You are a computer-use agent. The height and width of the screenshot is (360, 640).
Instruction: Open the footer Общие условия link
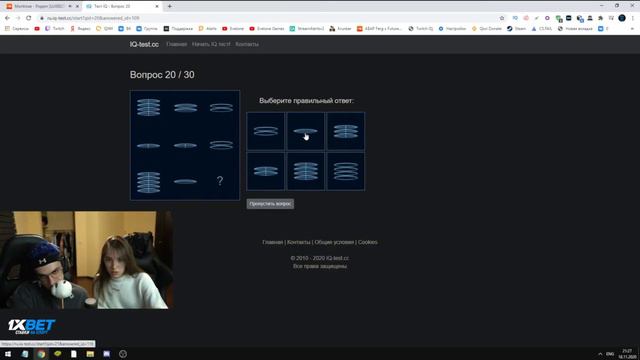(x=334, y=242)
